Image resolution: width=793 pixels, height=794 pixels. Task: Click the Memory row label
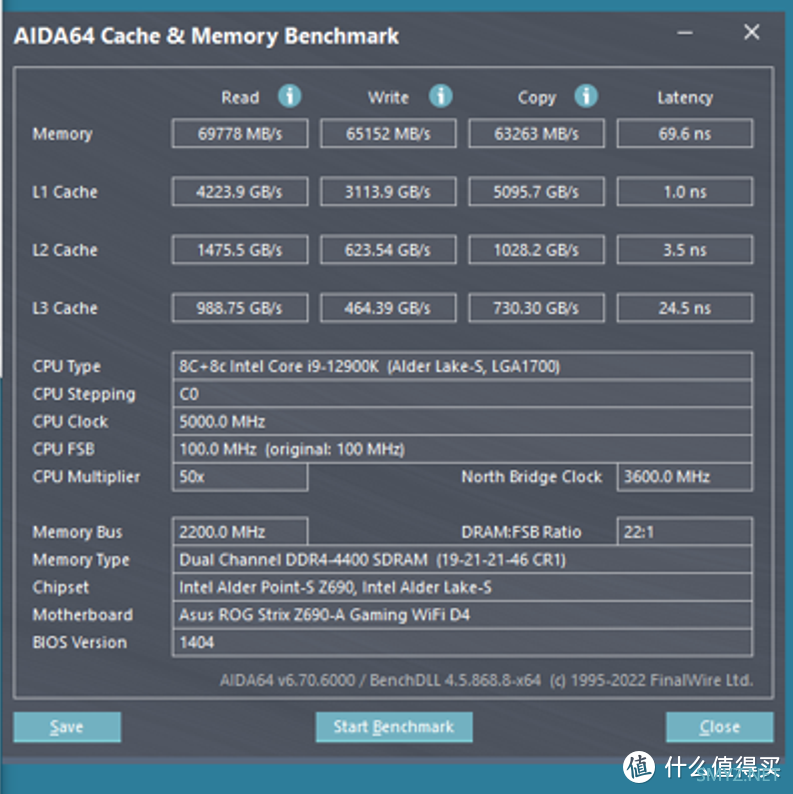[x=63, y=134]
